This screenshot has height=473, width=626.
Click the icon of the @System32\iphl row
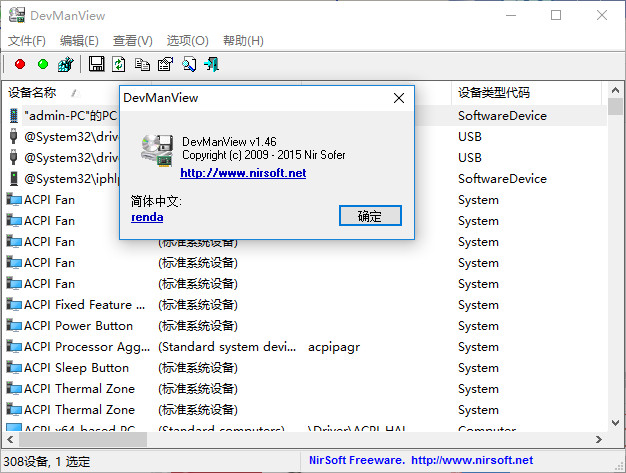[14, 178]
